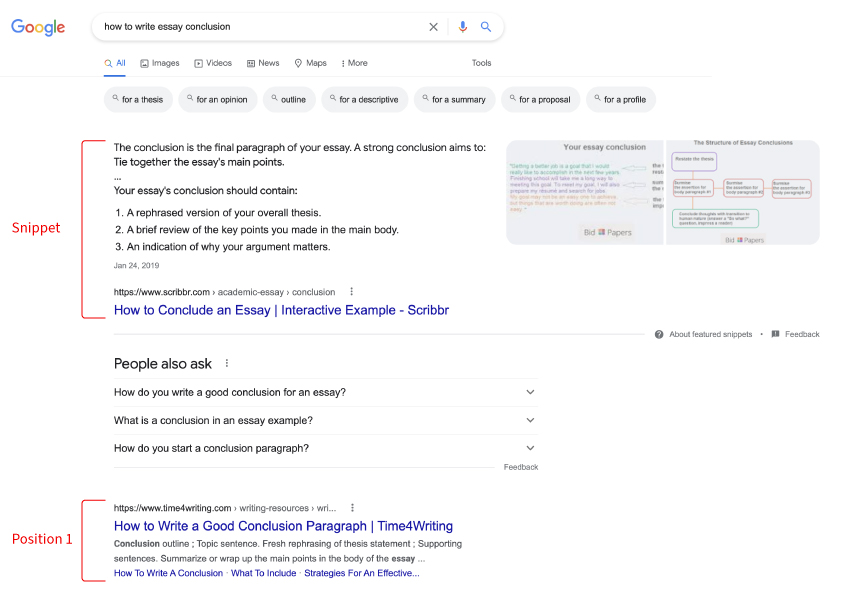Open options menu beside time4writing.com URL
The width and height of the screenshot is (850, 600).
click(x=352, y=508)
